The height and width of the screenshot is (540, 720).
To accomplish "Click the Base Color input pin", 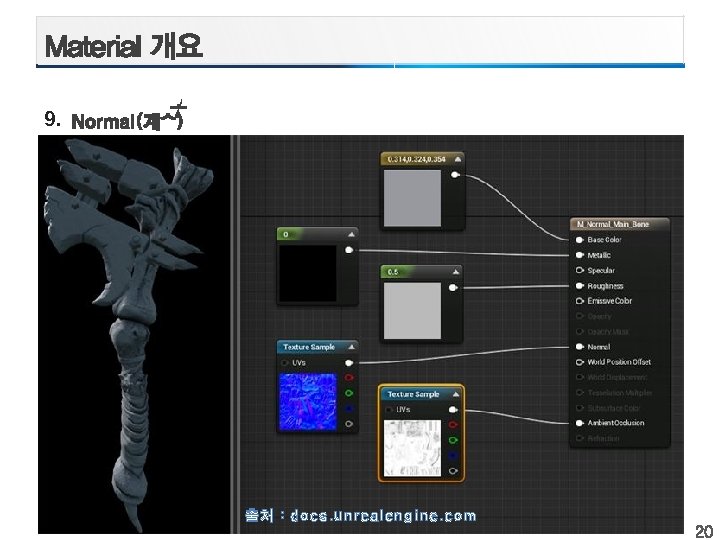I will pyautogui.click(x=579, y=240).
